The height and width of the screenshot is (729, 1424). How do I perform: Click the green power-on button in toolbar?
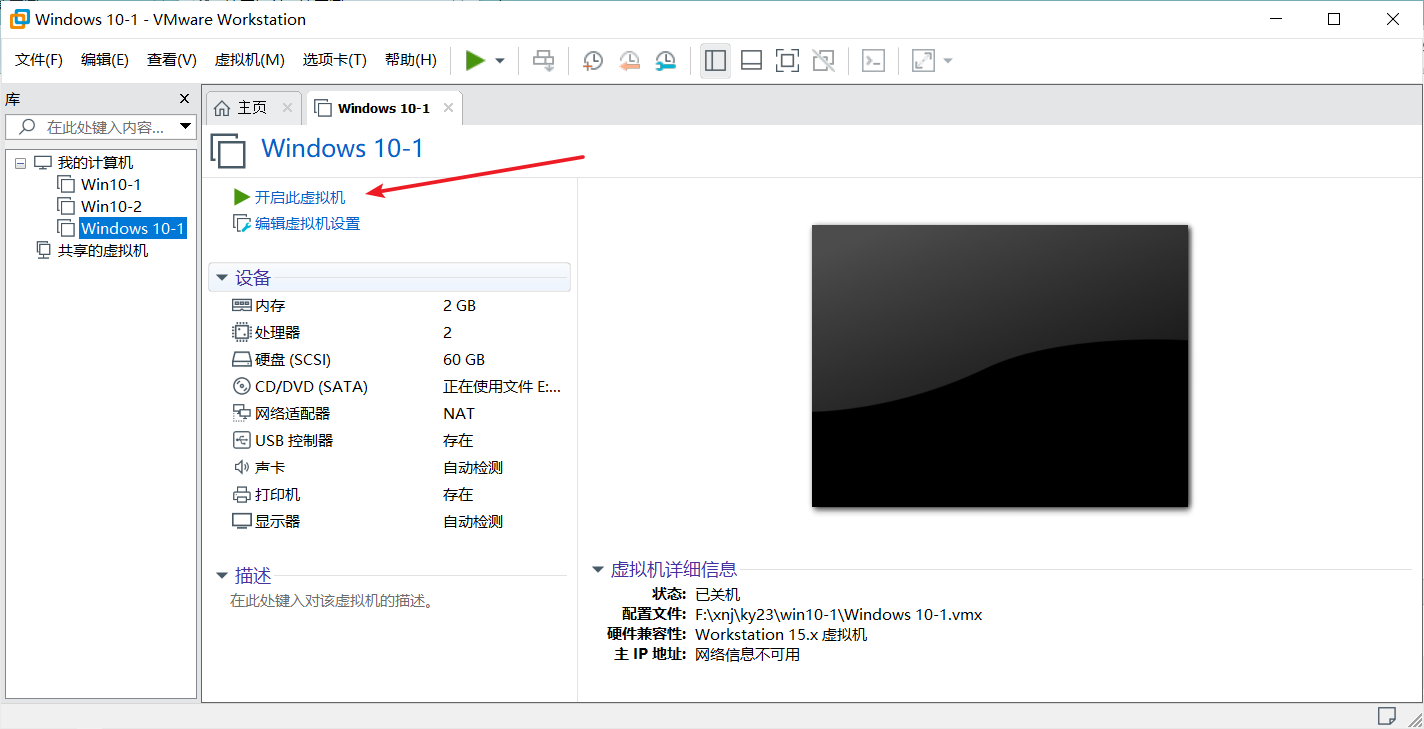[x=475, y=61]
